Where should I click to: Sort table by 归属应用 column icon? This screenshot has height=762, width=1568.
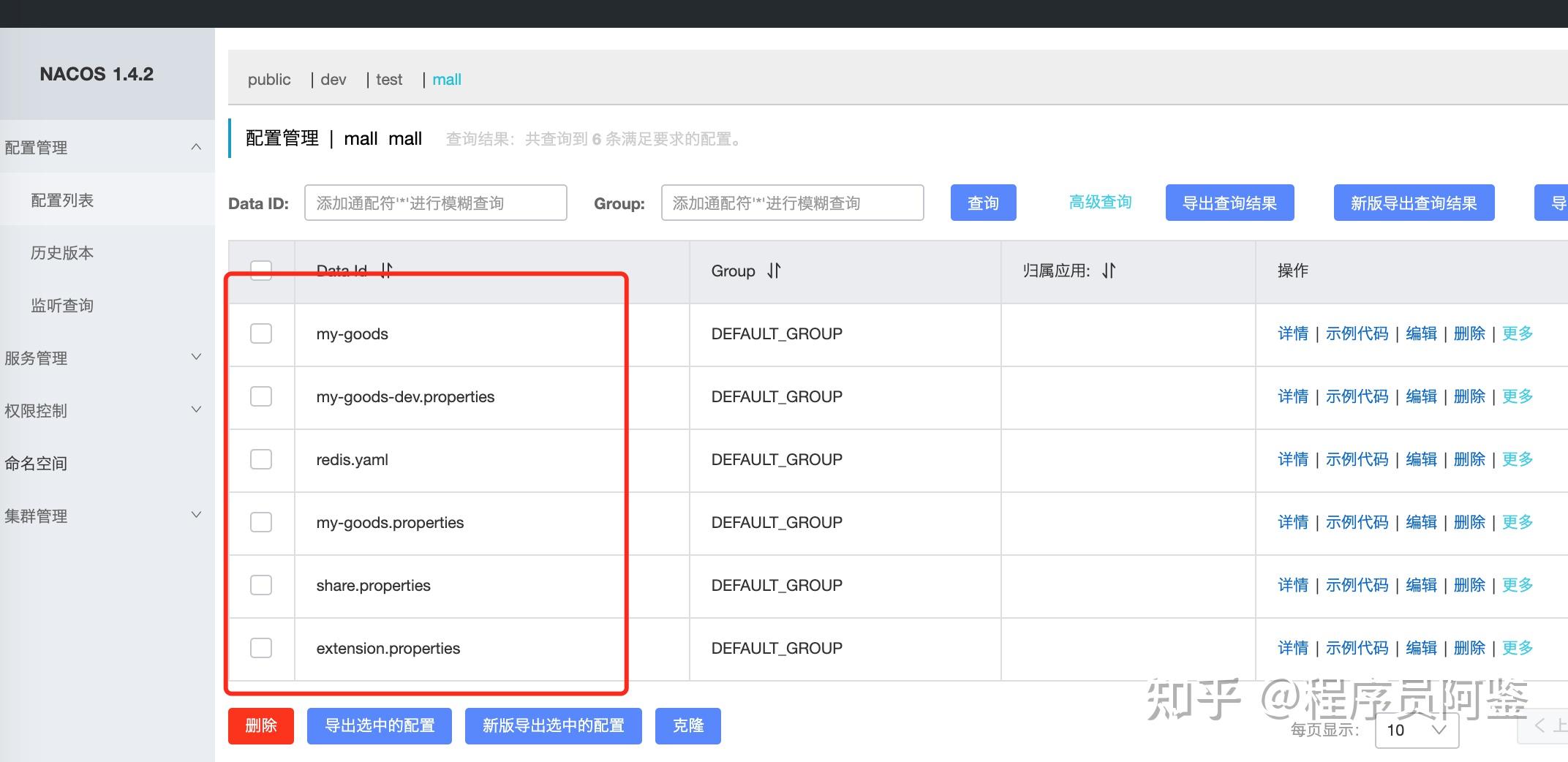(1109, 271)
